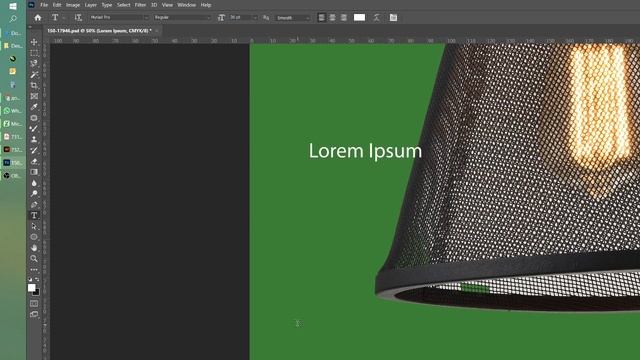Click the Lorem Ipsum text on canvas
The width and height of the screenshot is (640, 360).
(x=365, y=151)
